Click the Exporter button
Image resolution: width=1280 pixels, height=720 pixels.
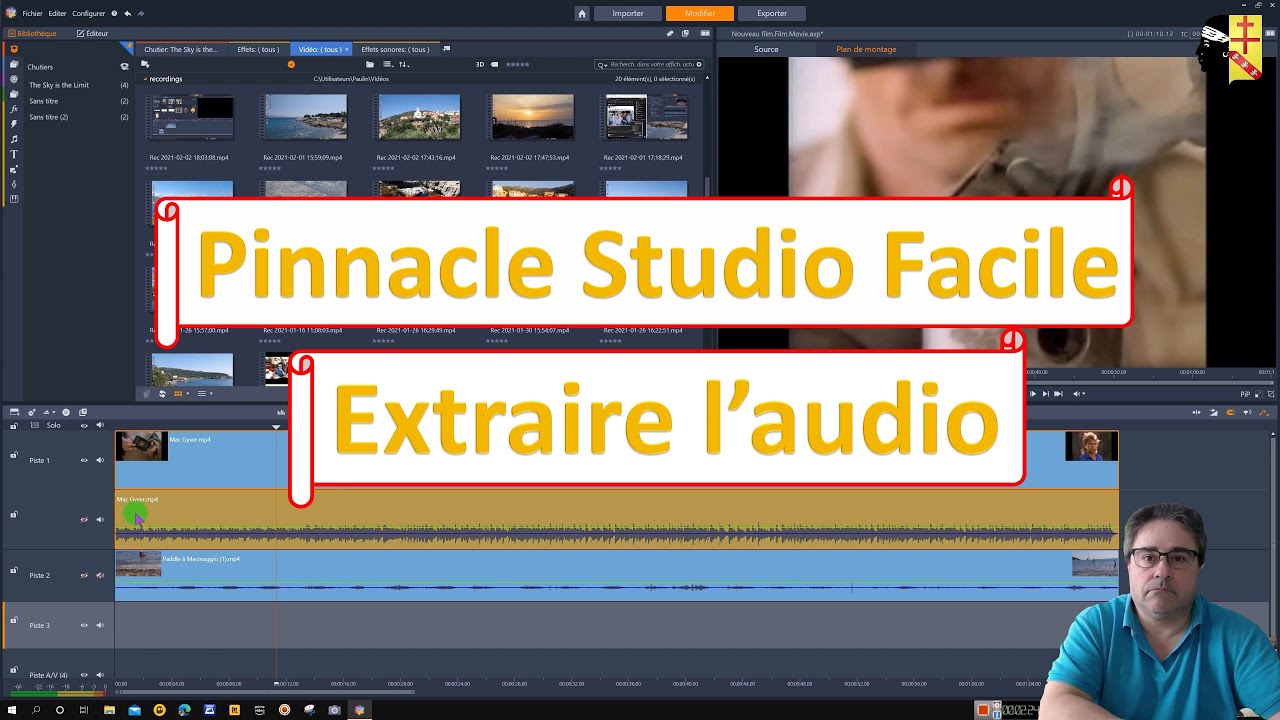[x=772, y=13]
